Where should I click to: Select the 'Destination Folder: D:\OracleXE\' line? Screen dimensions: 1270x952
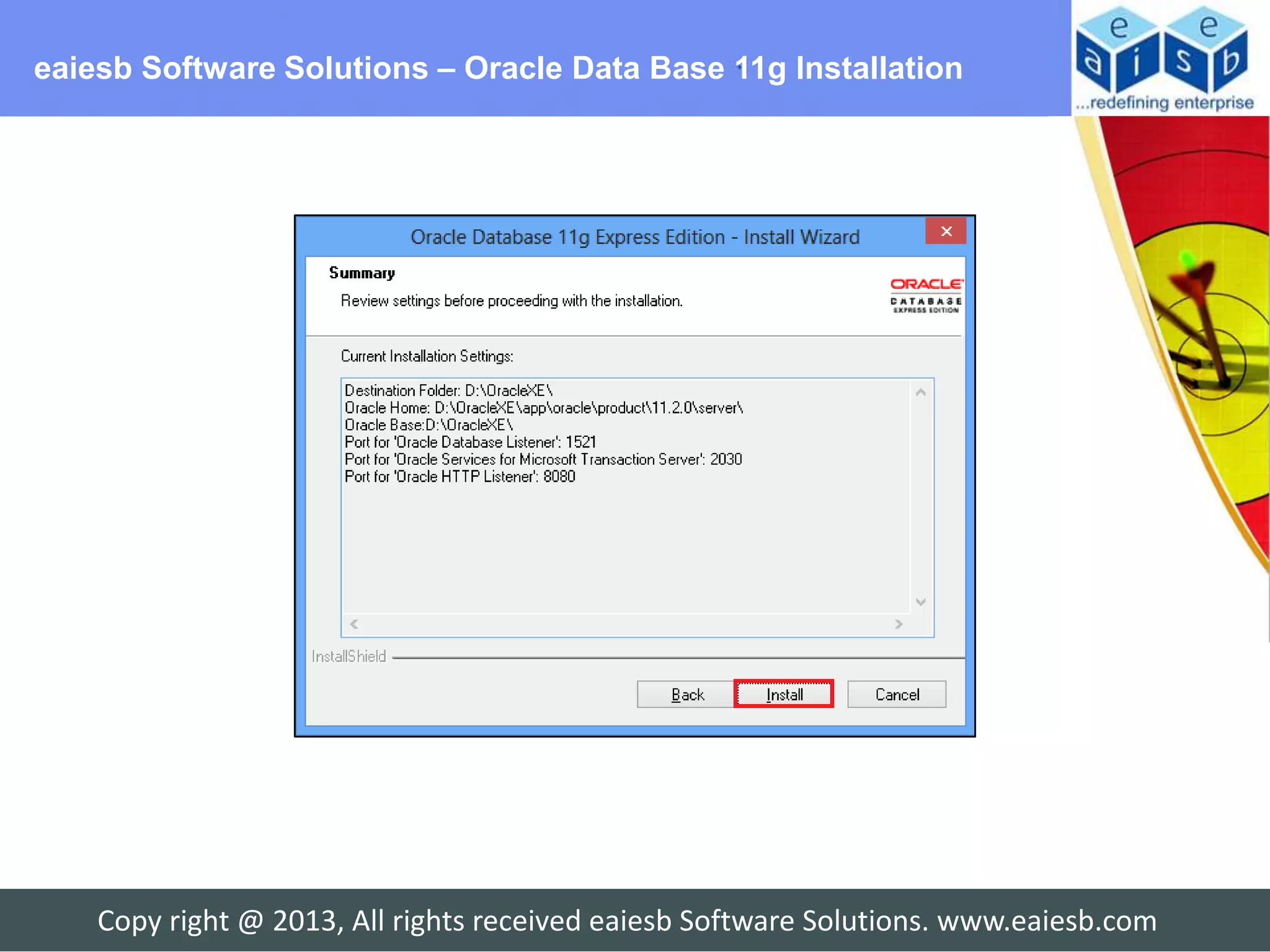click(449, 390)
